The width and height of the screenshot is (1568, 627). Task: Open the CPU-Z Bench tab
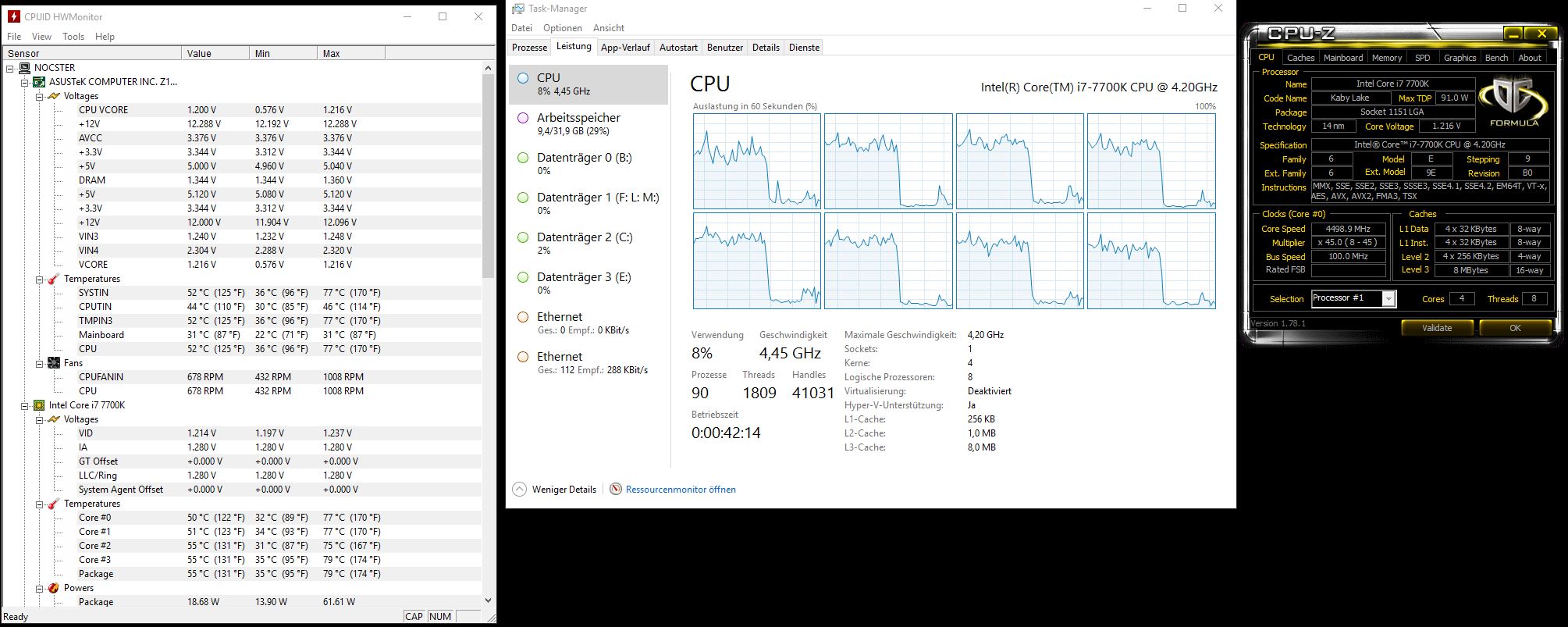1496,58
